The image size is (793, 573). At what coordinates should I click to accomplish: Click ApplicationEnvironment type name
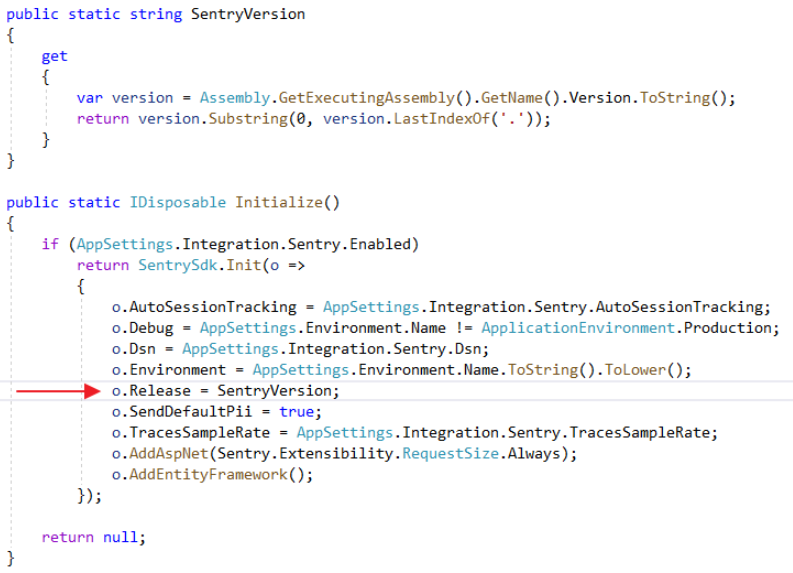[578, 328]
